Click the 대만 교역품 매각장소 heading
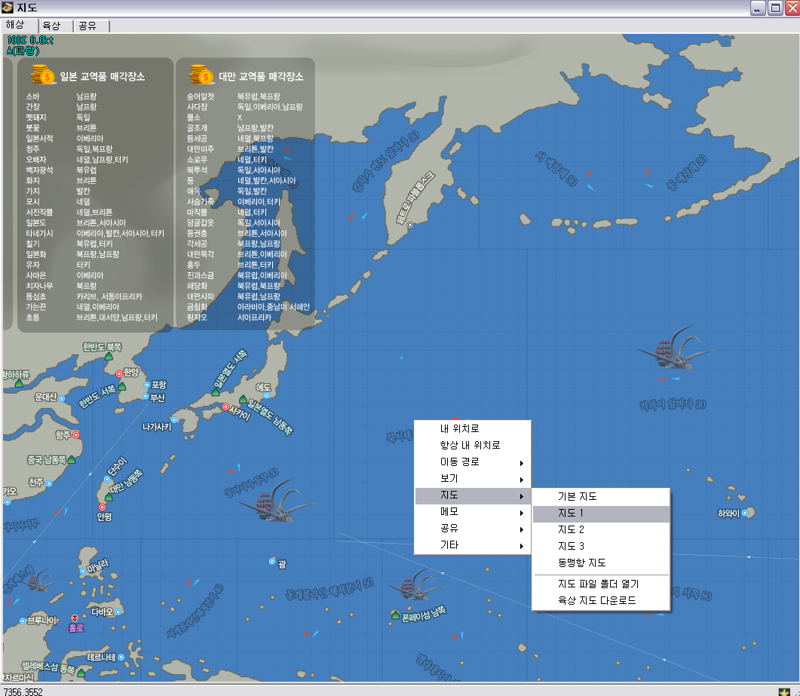800x696 pixels. point(261,77)
